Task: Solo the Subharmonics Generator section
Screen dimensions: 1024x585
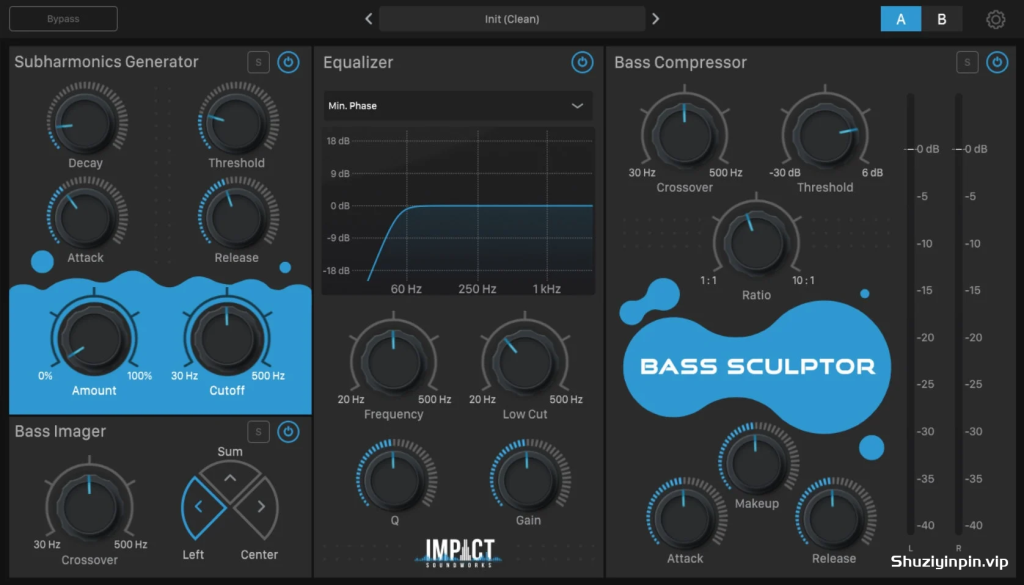Action: (259, 62)
